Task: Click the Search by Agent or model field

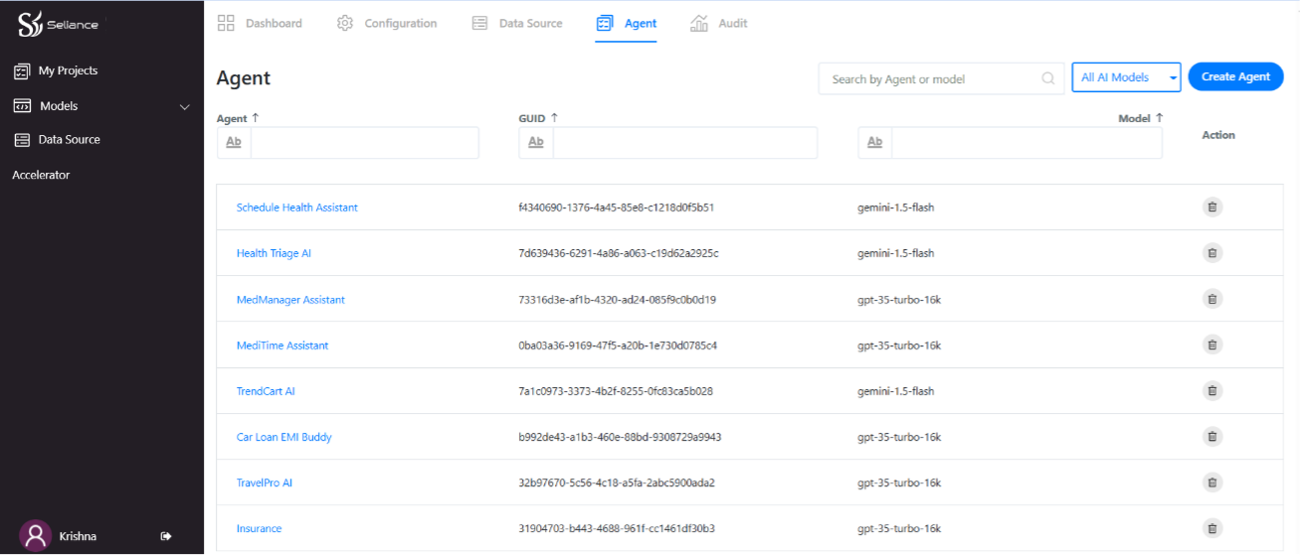Action: point(930,79)
